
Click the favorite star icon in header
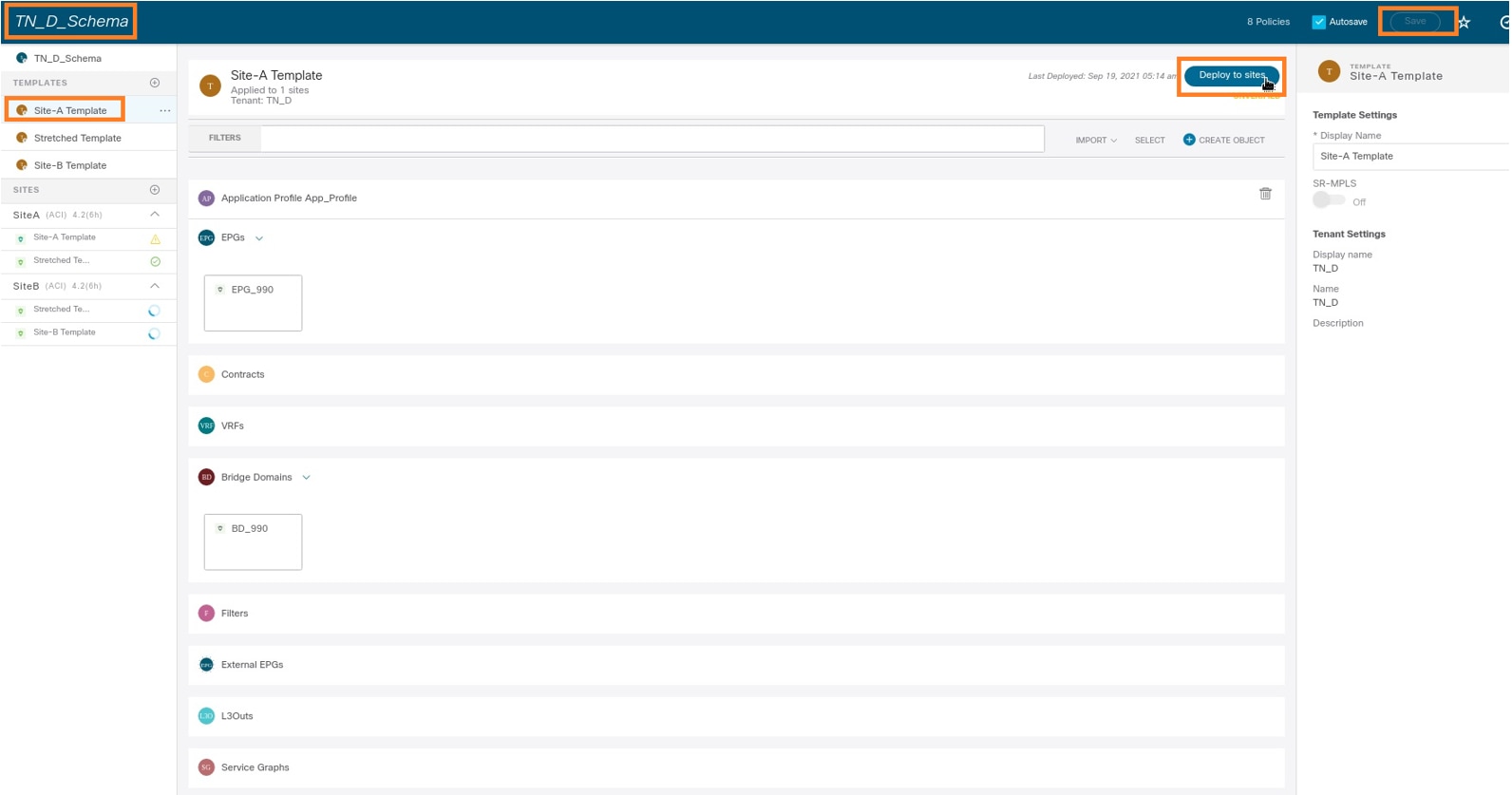[1464, 22]
